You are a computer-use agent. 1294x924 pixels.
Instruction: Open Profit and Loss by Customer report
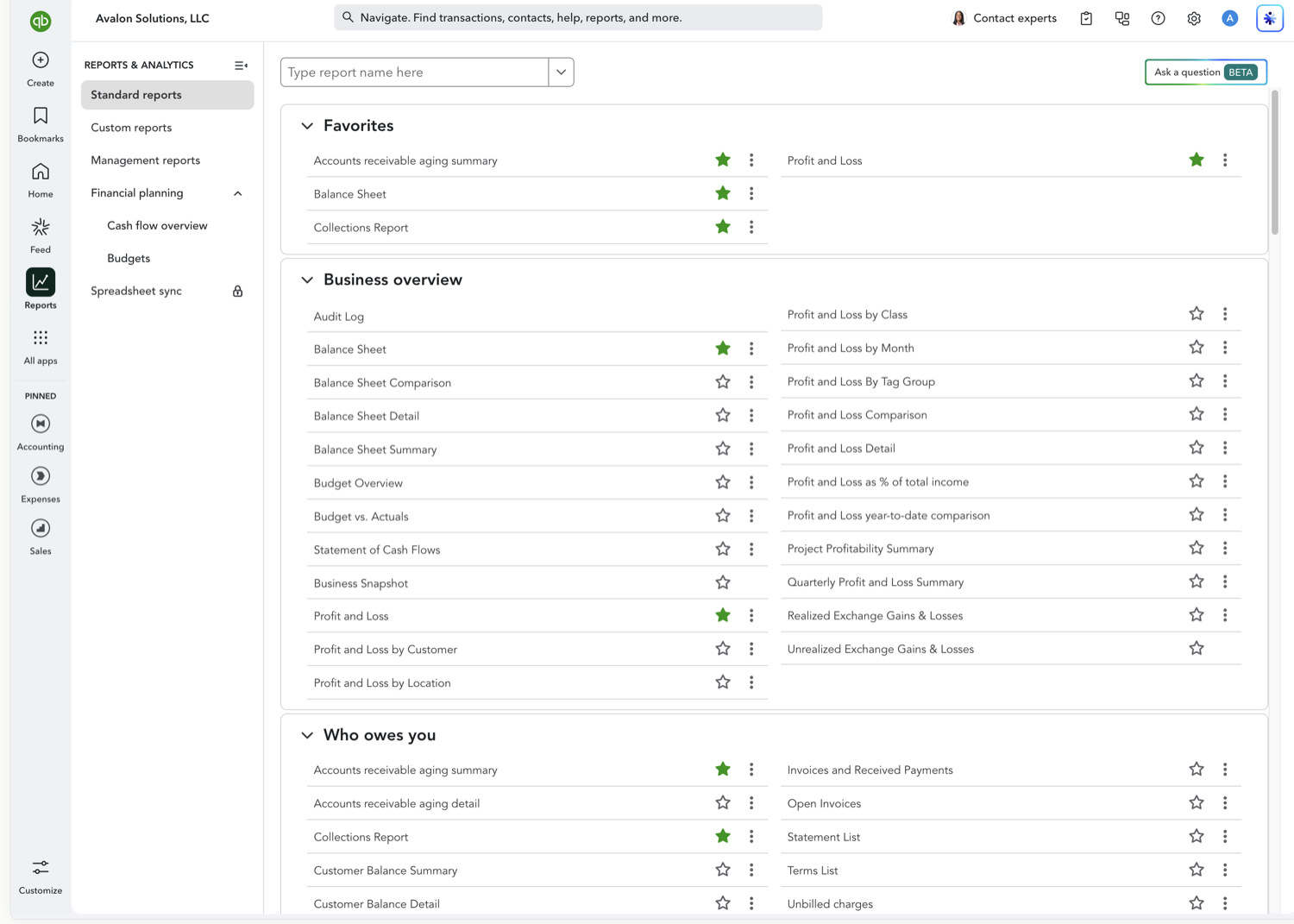click(386, 650)
